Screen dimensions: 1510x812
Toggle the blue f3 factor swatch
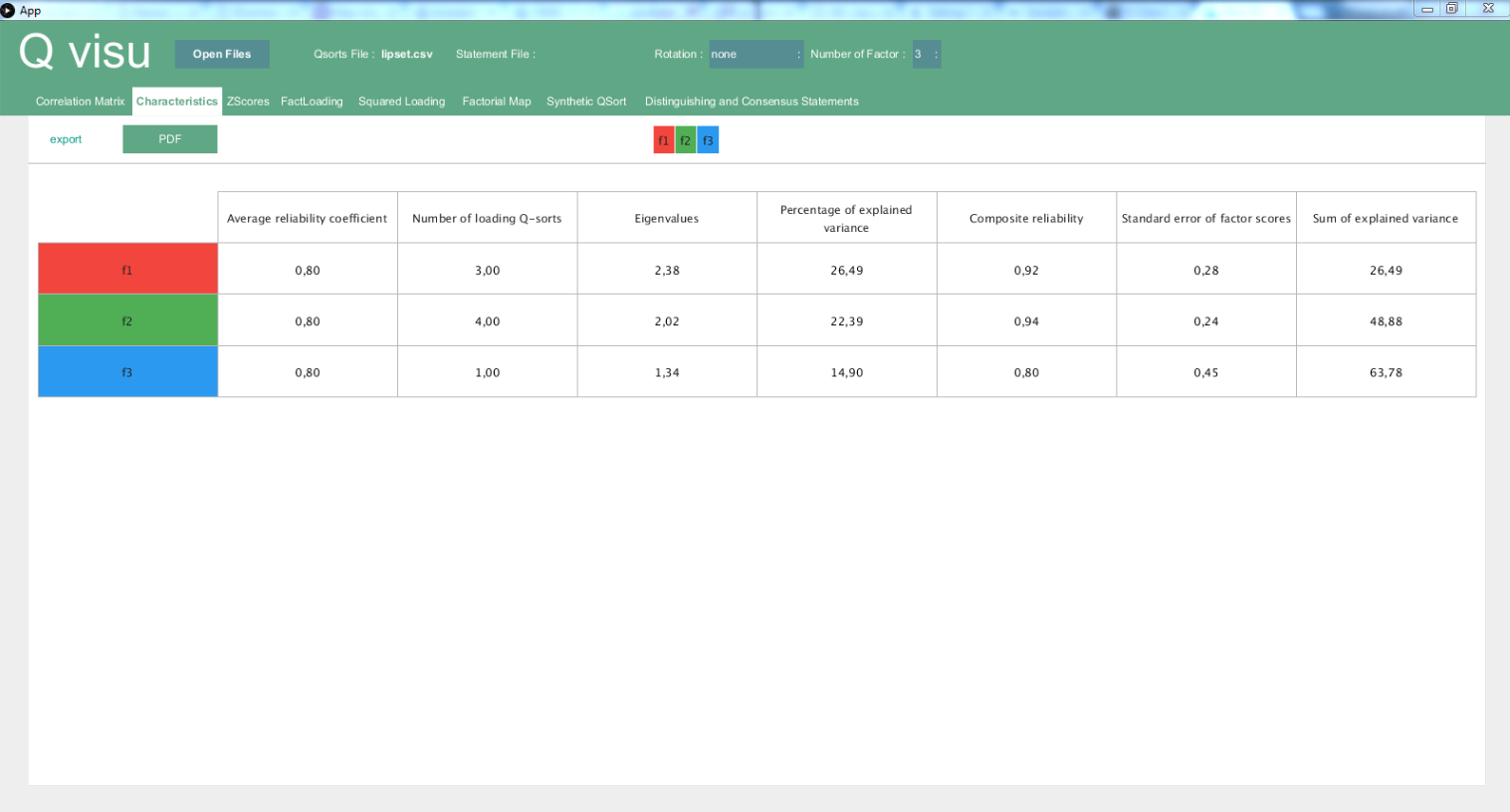pos(708,140)
